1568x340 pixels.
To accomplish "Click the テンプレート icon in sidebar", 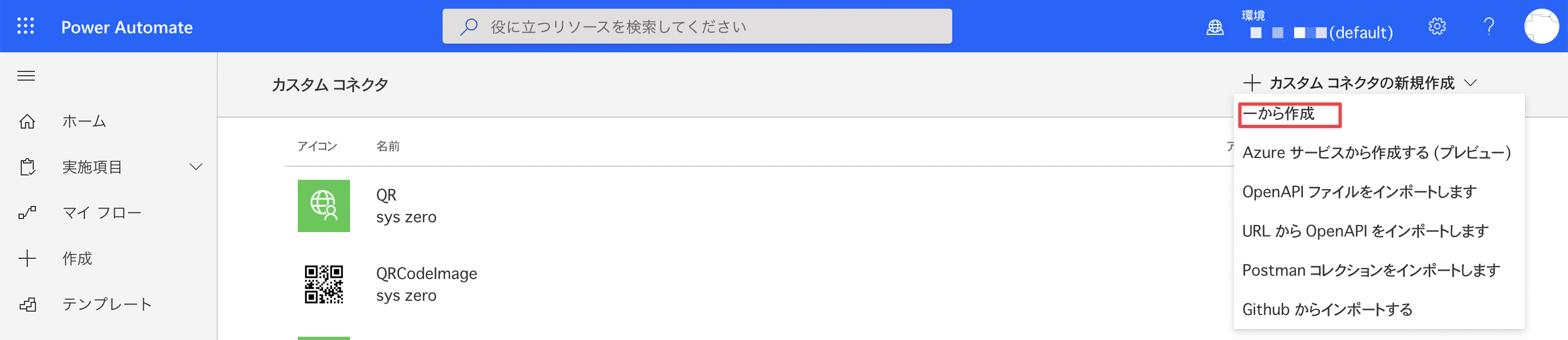I will (x=27, y=304).
